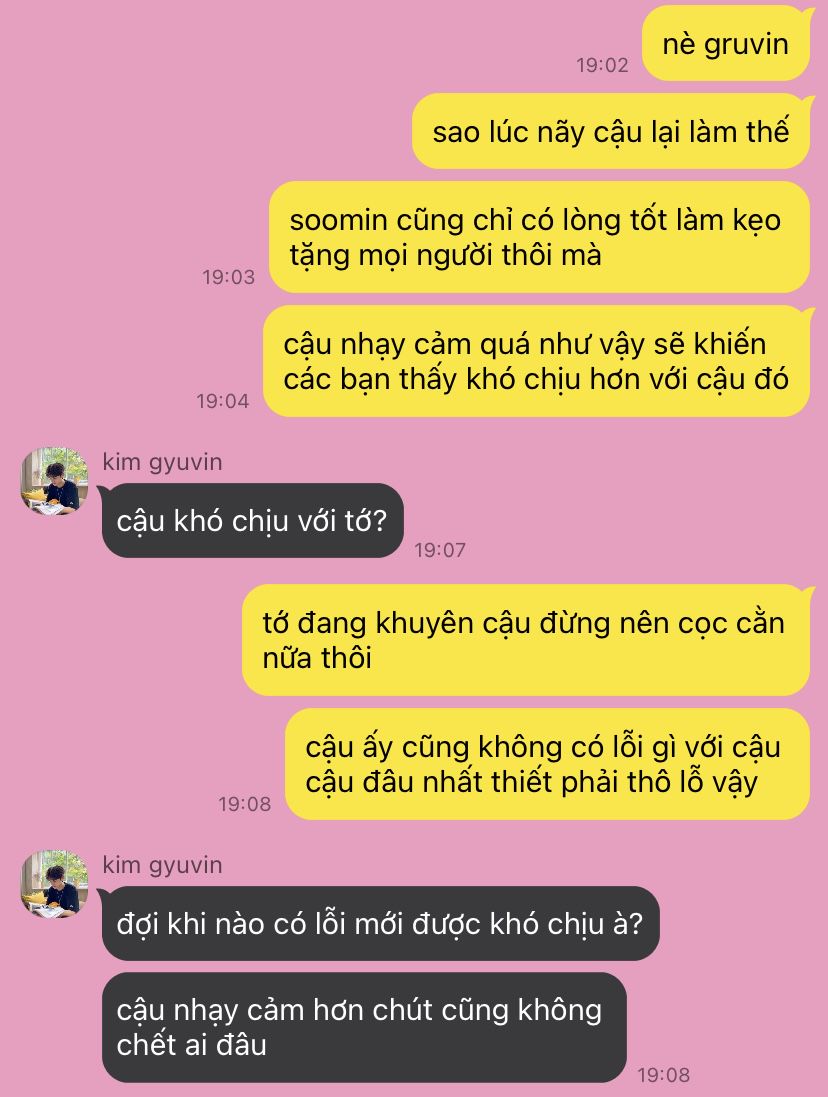Tap the "cậu ấy cũng không có lỗi" bubble
Image resolution: width=828 pixels, height=1097 pixels.
pyautogui.click(x=548, y=764)
